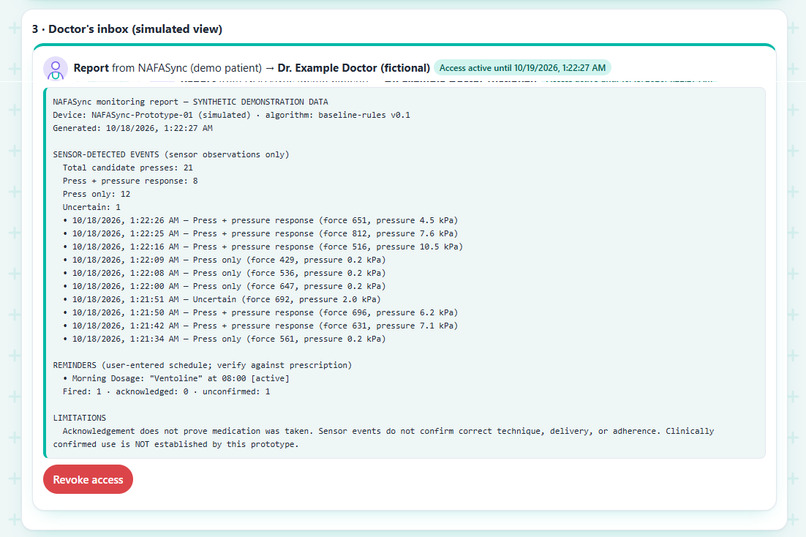The image size is (806, 537).
Task: Click the 'Fired: 1 · acknowledged: 0' line
Action: pyautogui.click(x=166, y=392)
